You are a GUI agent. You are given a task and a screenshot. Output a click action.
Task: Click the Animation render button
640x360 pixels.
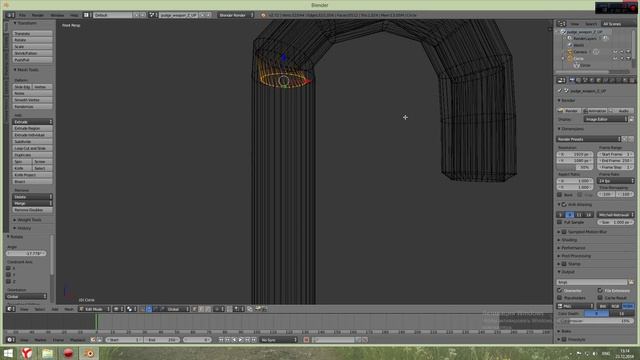point(595,111)
